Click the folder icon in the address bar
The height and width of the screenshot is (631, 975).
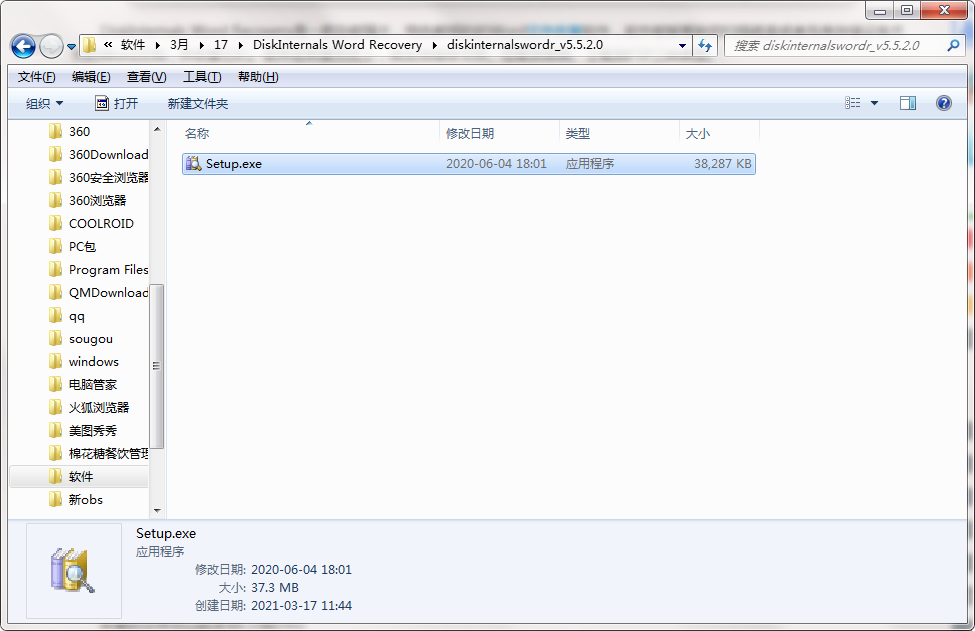pos(90,45)
